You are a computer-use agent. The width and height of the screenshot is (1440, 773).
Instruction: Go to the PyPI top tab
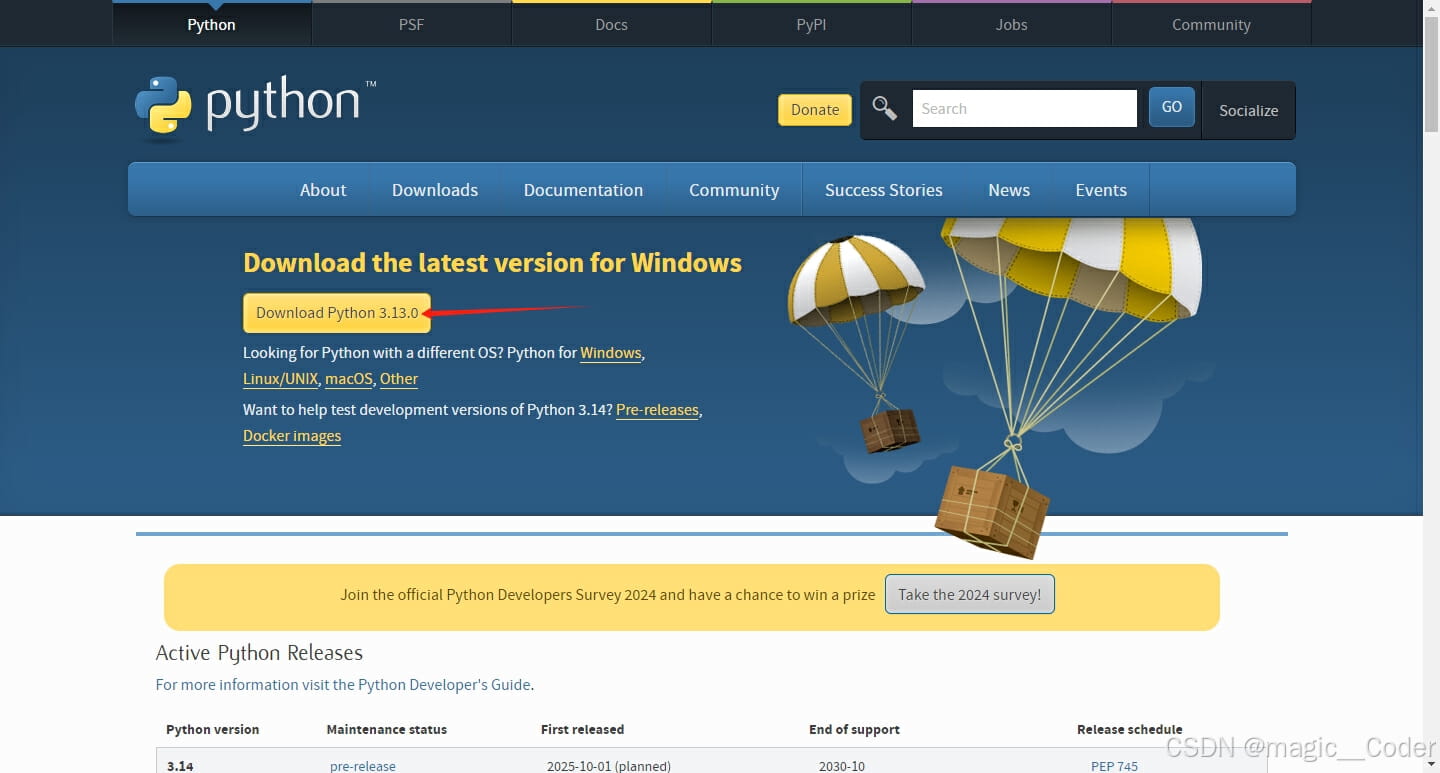(811, 24)
